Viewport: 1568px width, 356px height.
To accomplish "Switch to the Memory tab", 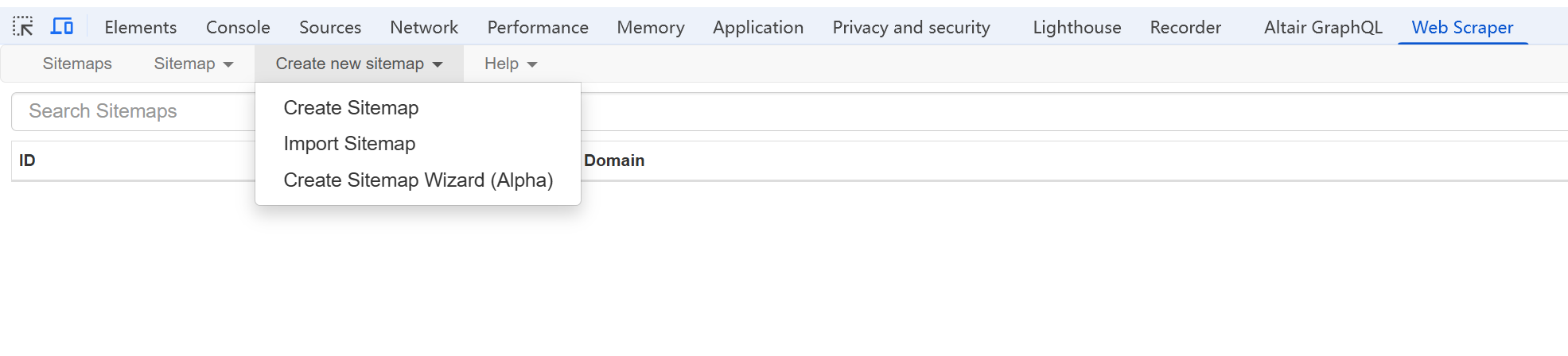I will click(651, 27).
